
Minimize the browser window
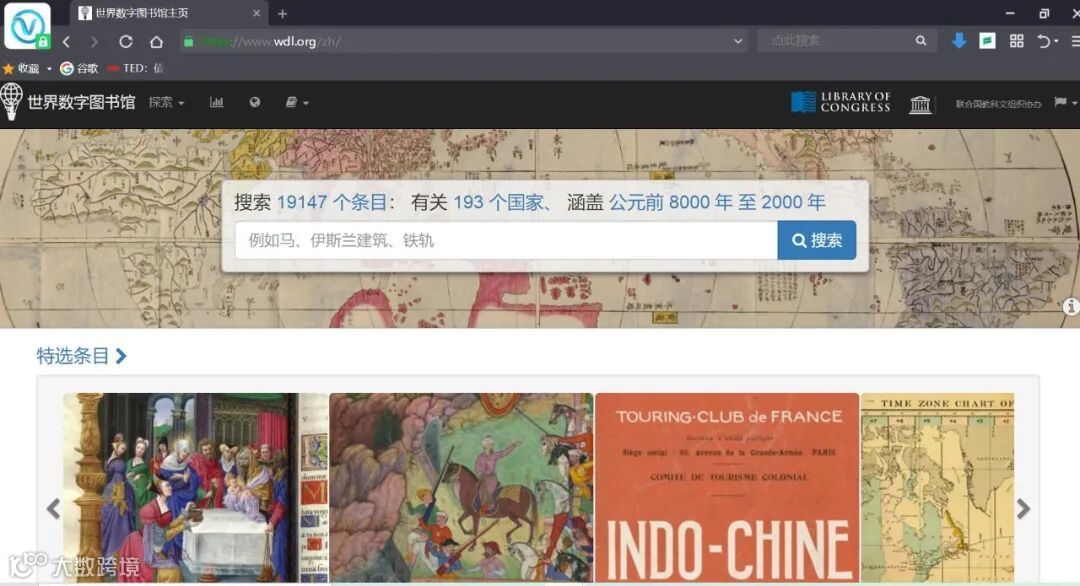pyautogui.click(x=1010, y=13)
